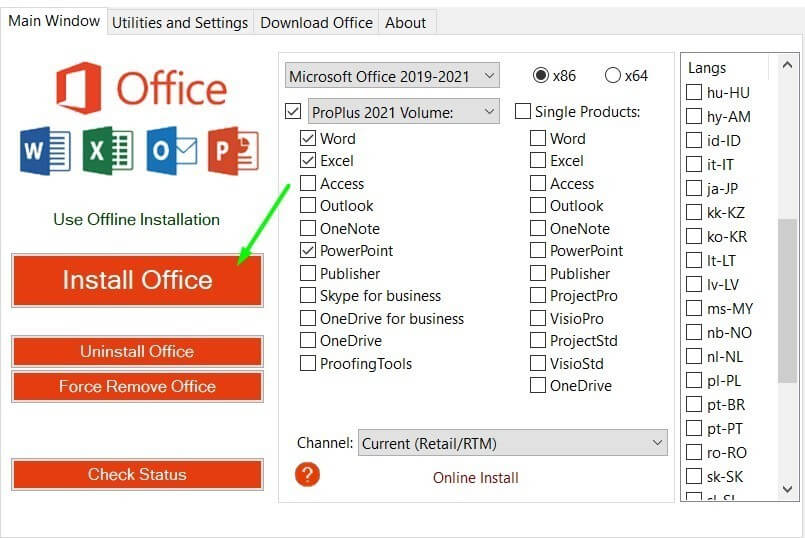Click the PowerPoint app icon

(x=233, y=151)
